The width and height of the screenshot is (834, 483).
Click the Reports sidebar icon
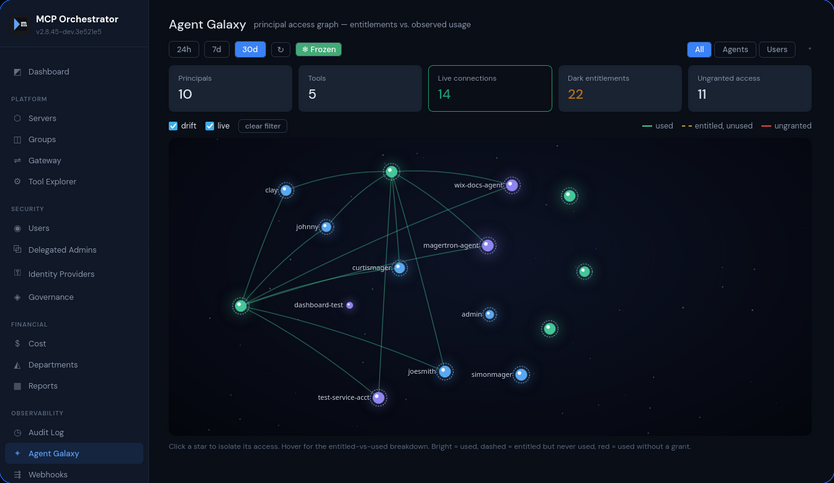[17, 386]
